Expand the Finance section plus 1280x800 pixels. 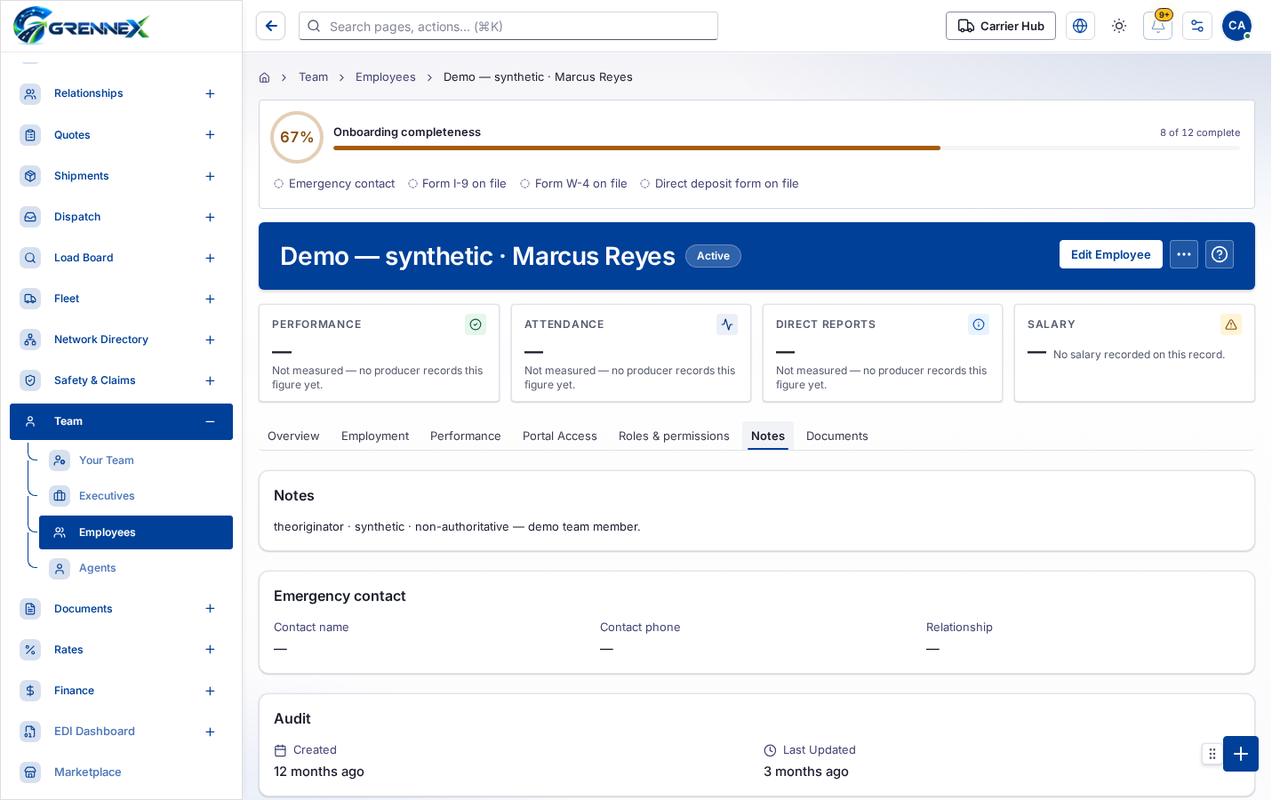pyautogui.click(x=210, y=691)
